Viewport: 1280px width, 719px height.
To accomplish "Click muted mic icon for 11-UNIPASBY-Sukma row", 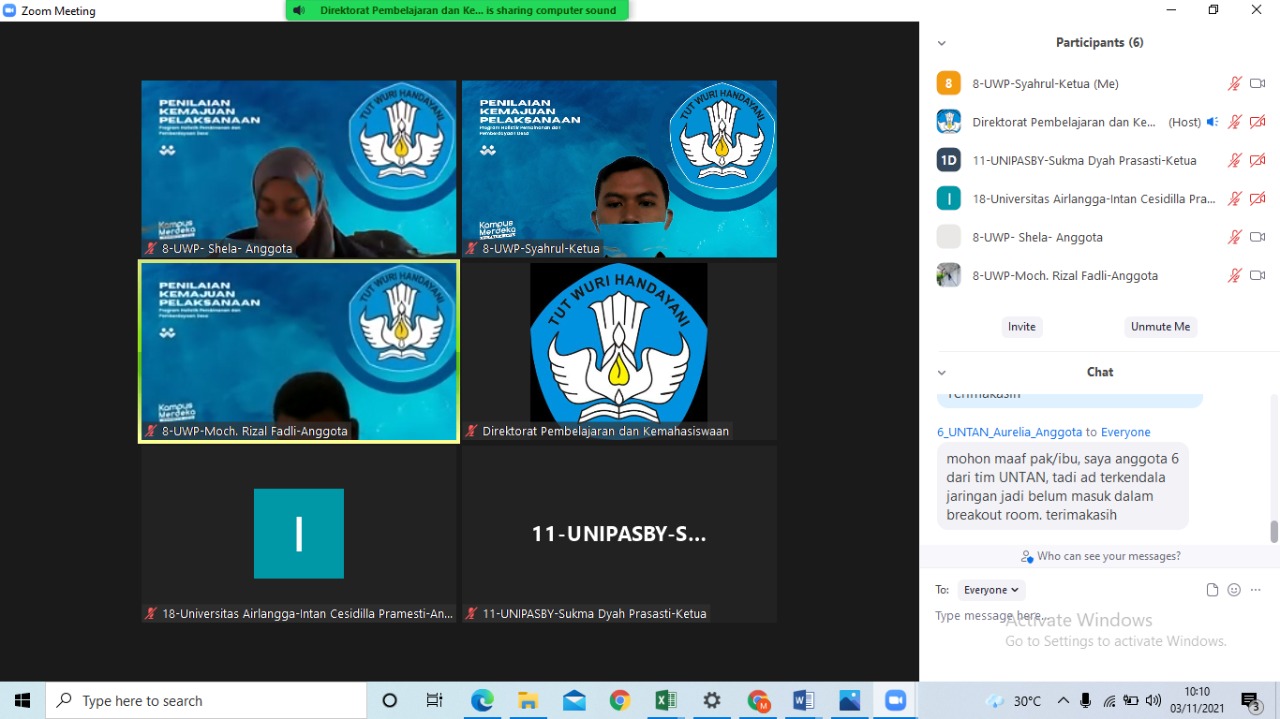I will (x=1235, y=160).
